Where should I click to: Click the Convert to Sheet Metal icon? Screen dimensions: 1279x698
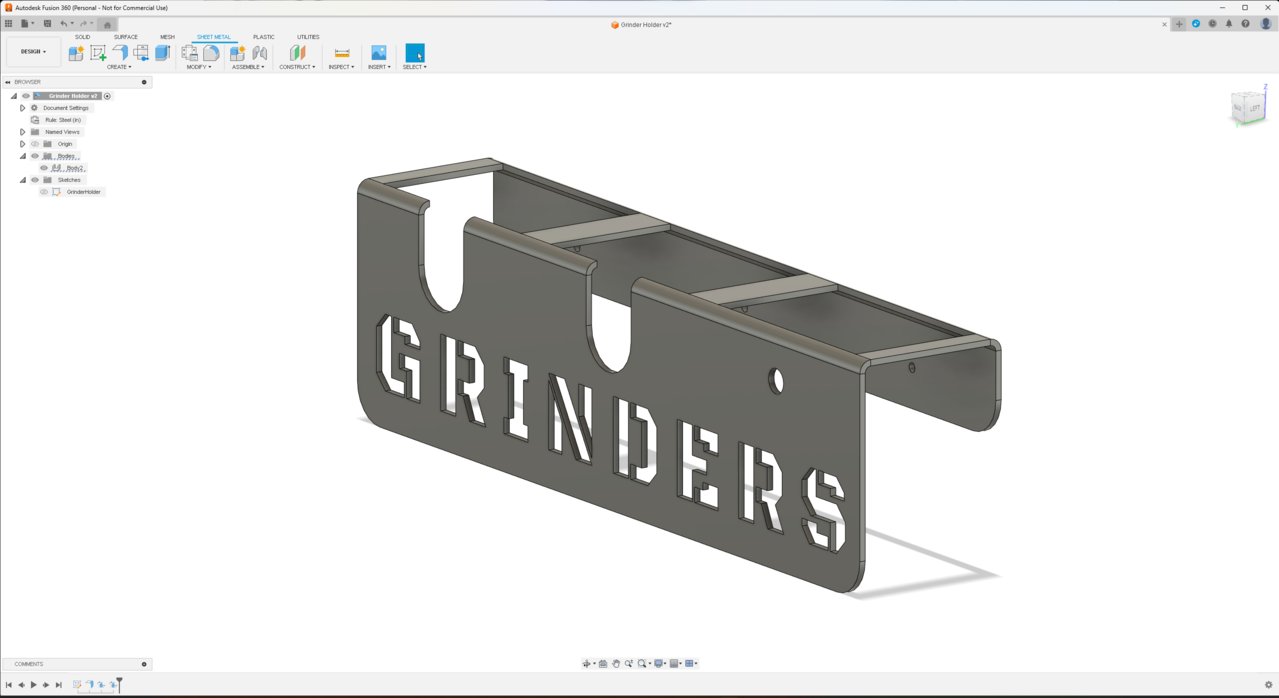(x=211, y=53)
